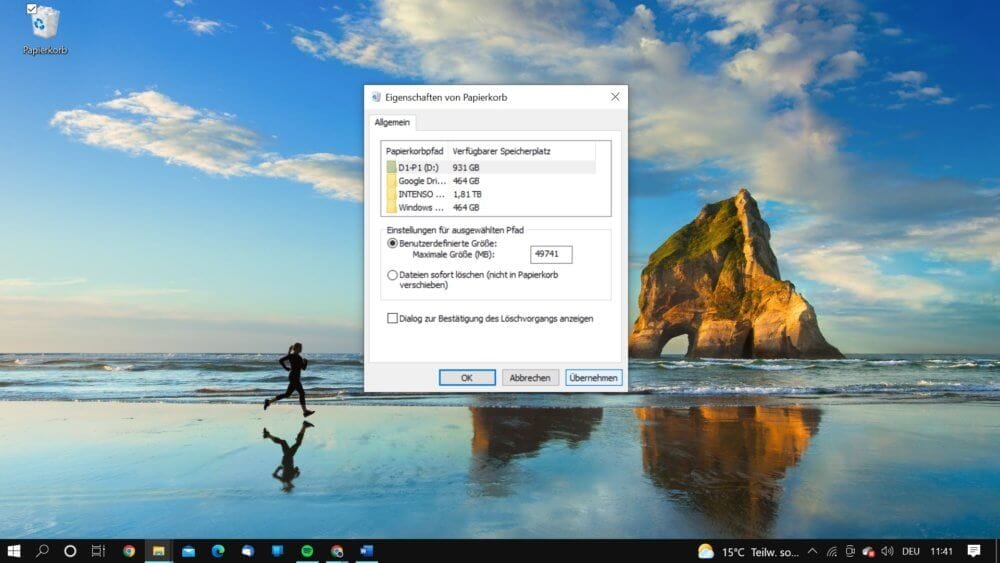Select the D1-P1 (D:) drive row
This screenshot has width=1000, height=563.
490,167
